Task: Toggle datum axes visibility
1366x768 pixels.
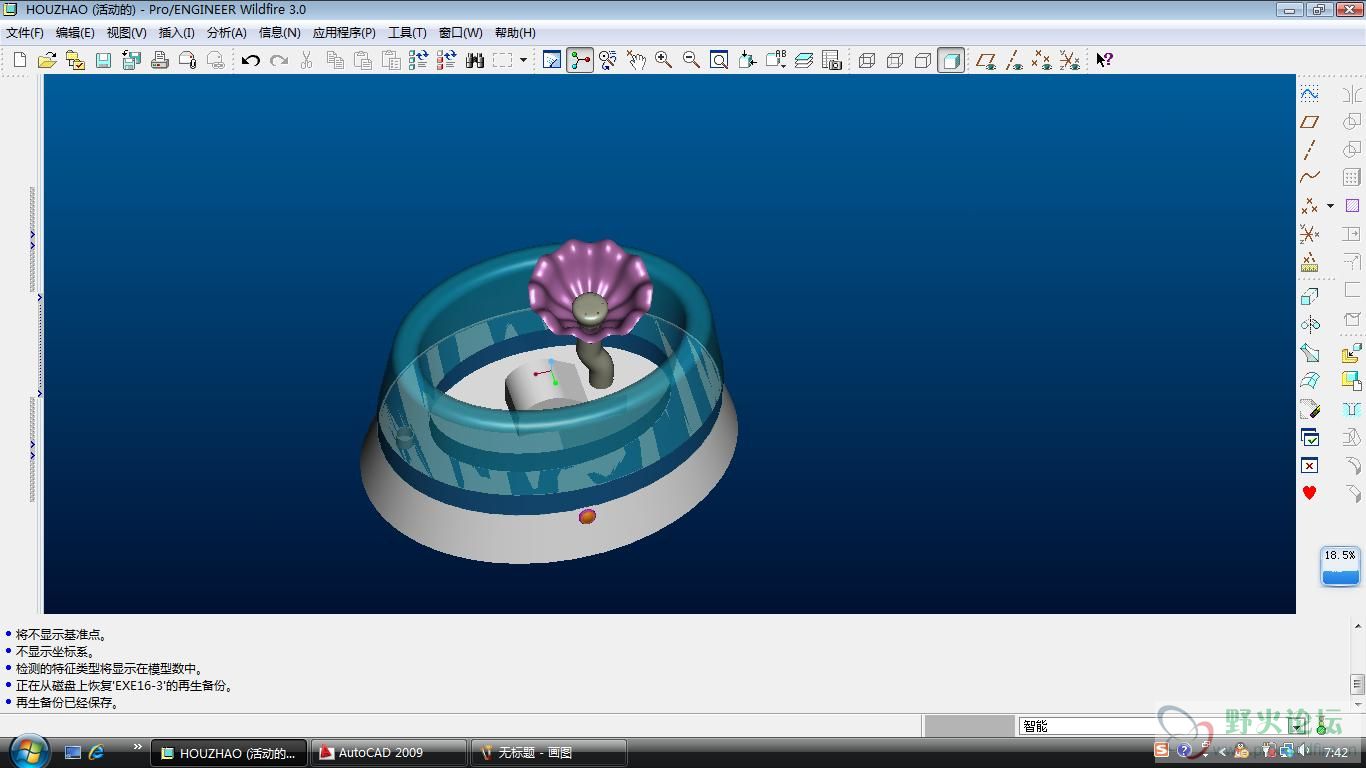Action: point(1014,60)
